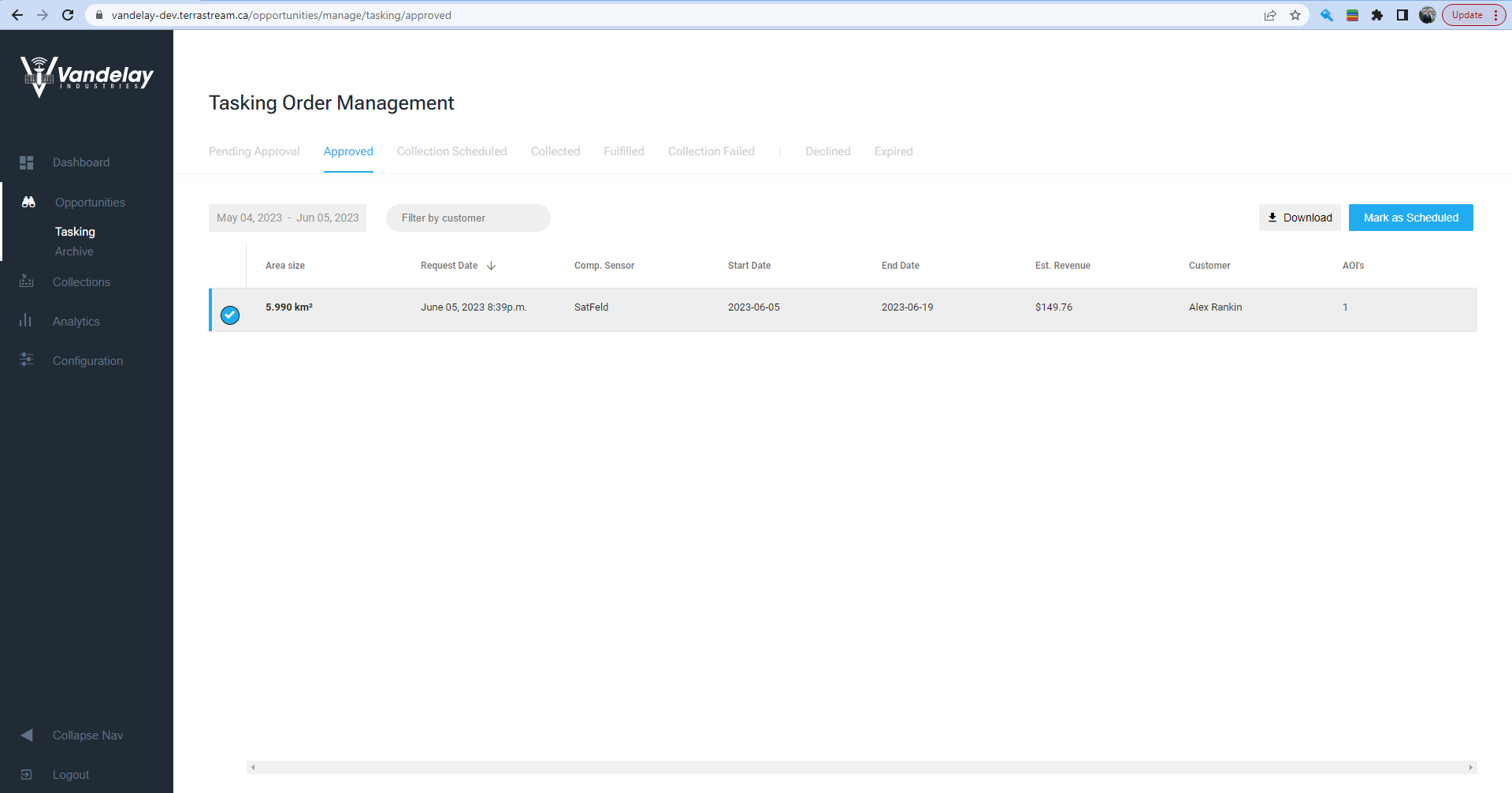Click the Alex Rankin customer cell
The height and width of the screenshot is (793, 1512).
click(1216, 307)
